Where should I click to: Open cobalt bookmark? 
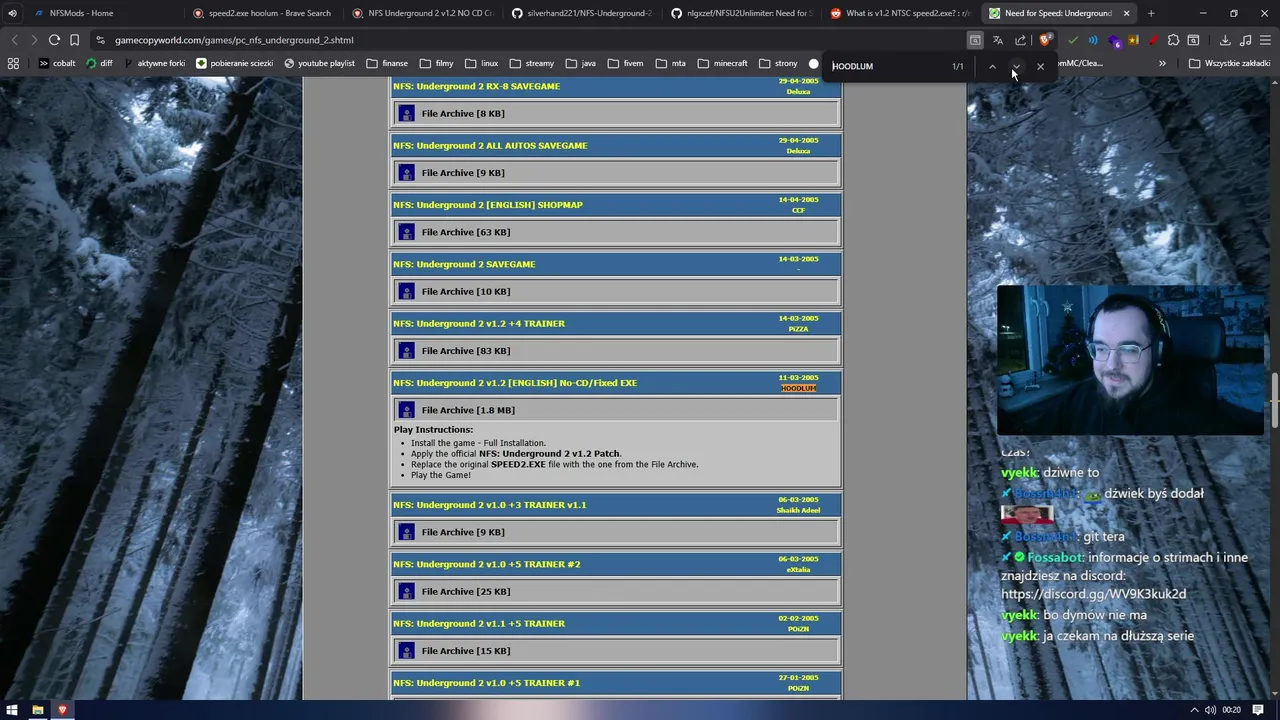click(x=56, y=63)
